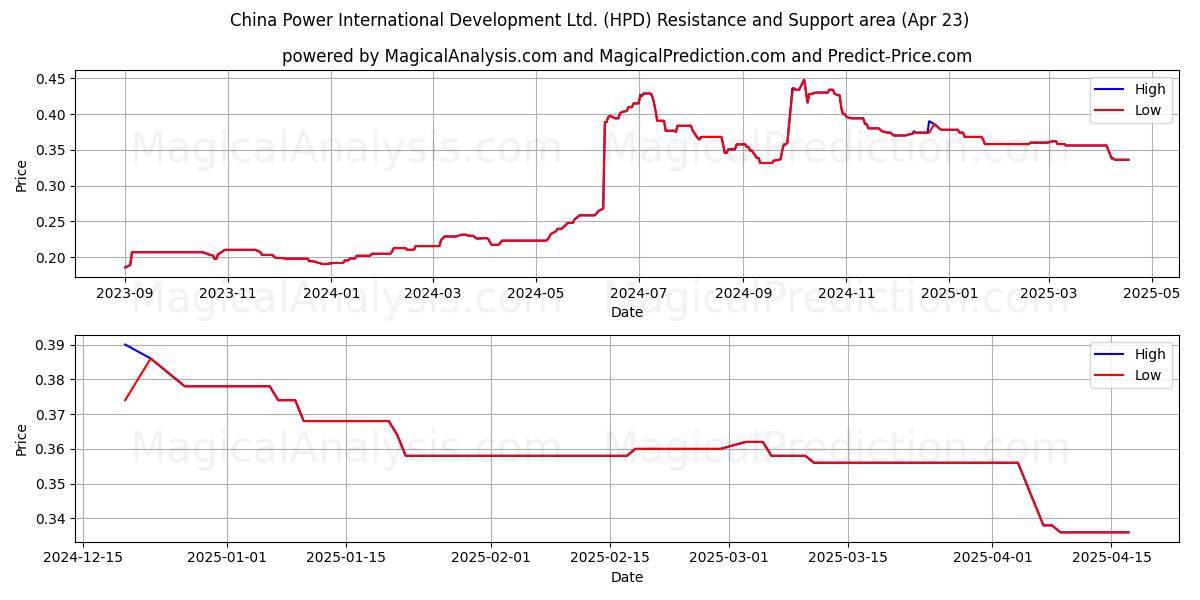1200x600 pixels.
Task: Click the '2025-03' x-axis label in top chart
Action: 1049,293
